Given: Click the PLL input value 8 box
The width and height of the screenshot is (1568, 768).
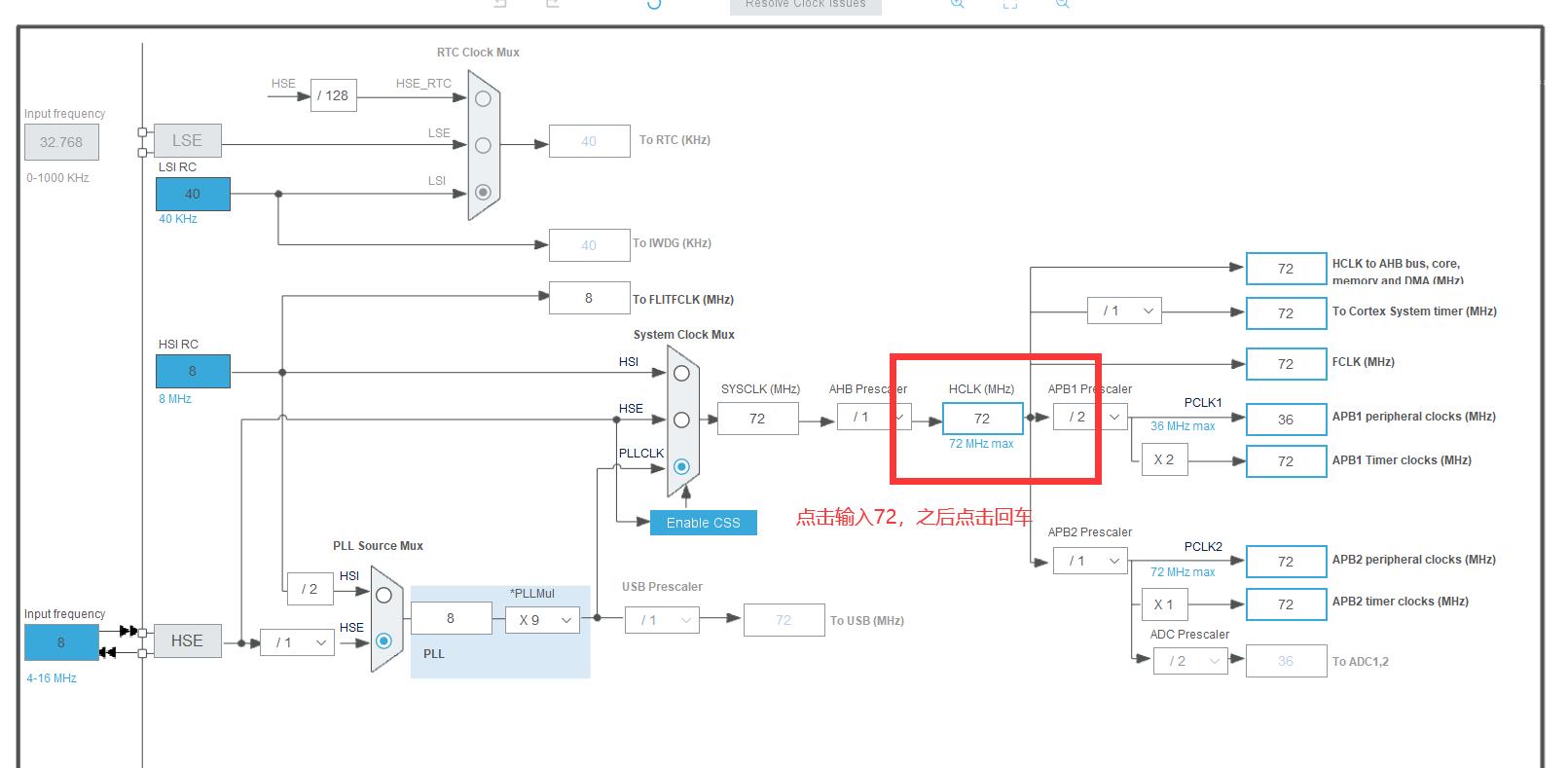Looking at the screenshot, I should 451,618.
